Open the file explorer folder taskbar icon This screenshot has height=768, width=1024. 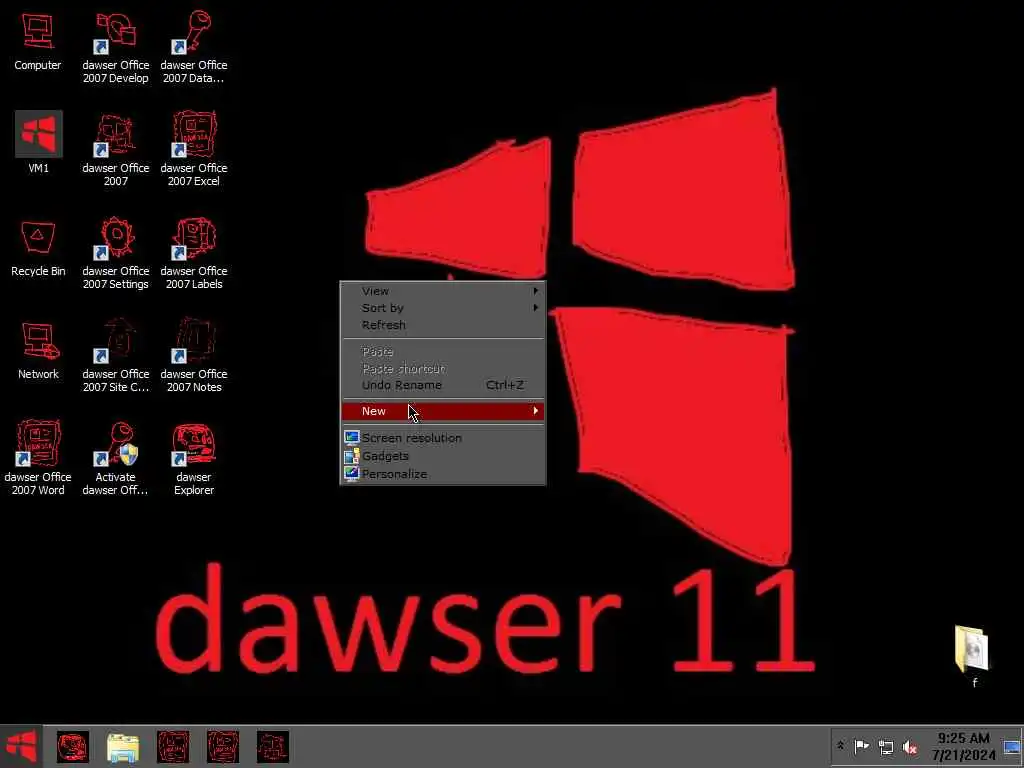point(123,748)
